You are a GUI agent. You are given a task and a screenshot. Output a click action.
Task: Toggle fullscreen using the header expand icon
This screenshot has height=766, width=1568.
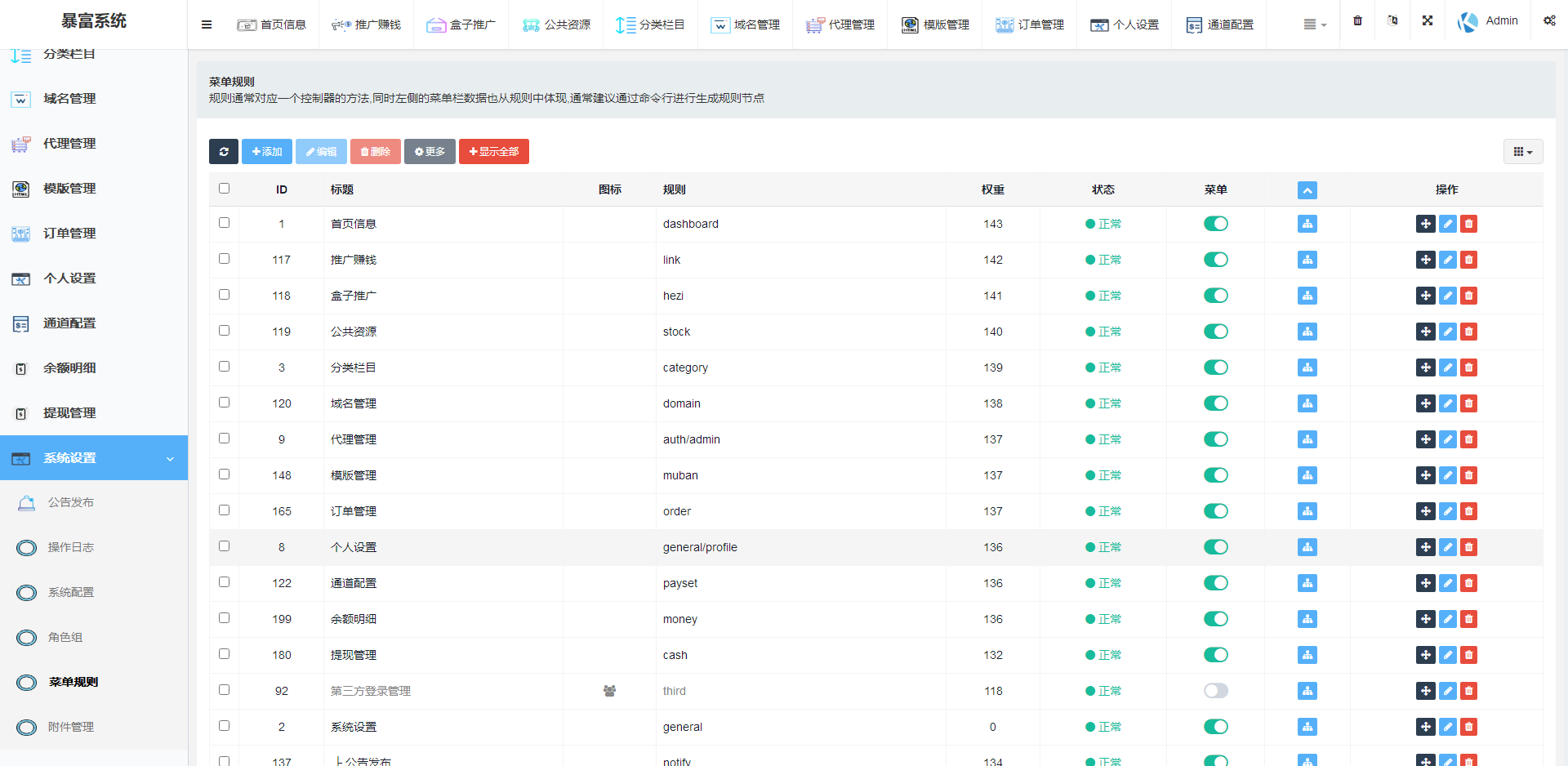click(1428, 21)
